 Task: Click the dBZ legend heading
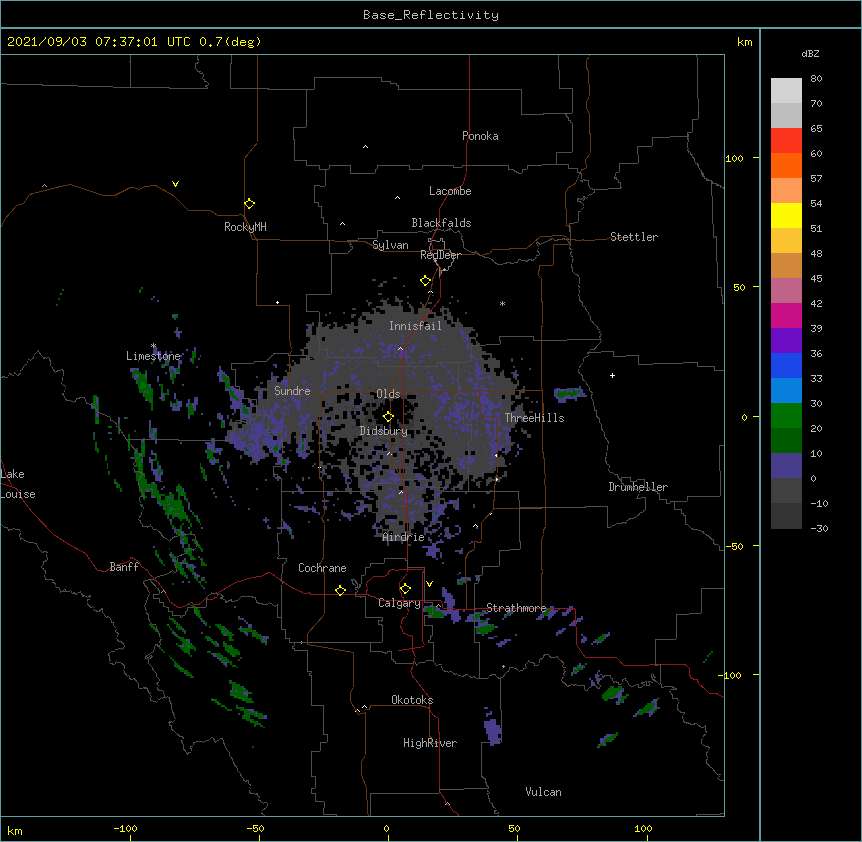point(810,54)
